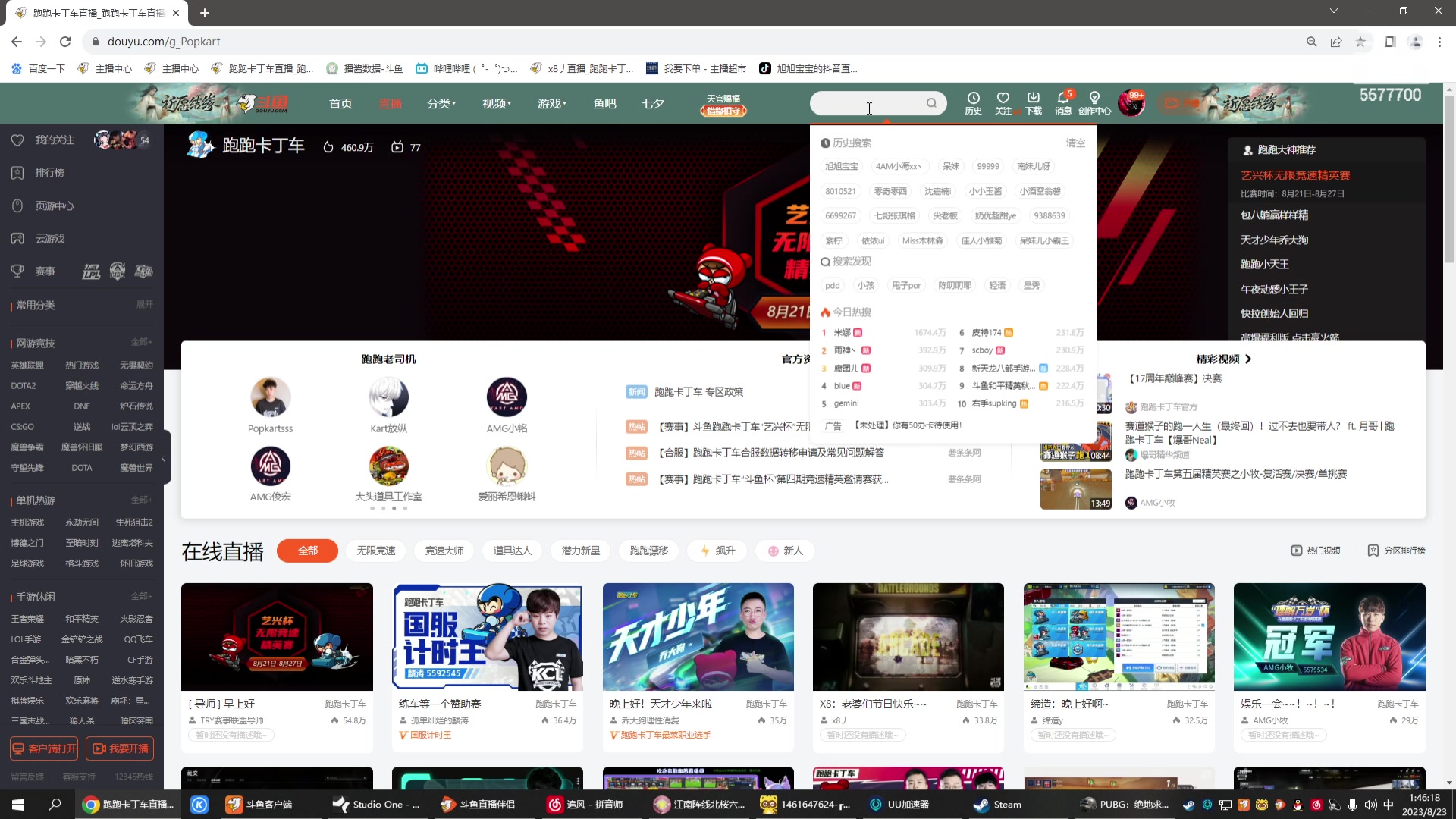Click 清空 to clear search history
This screenshot has height=819, width=1456.
point(1075,143)
